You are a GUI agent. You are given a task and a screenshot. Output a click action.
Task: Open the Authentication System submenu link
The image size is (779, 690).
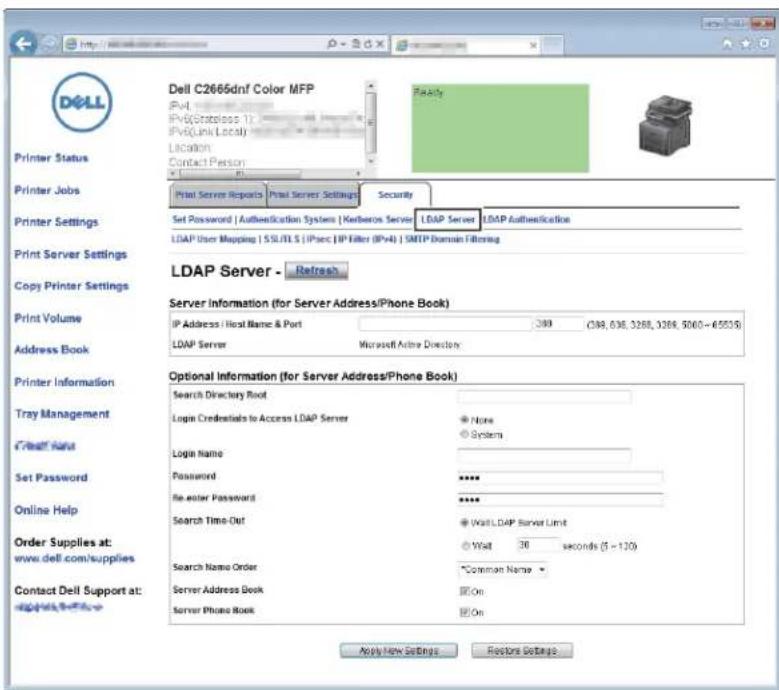(287, 220)
